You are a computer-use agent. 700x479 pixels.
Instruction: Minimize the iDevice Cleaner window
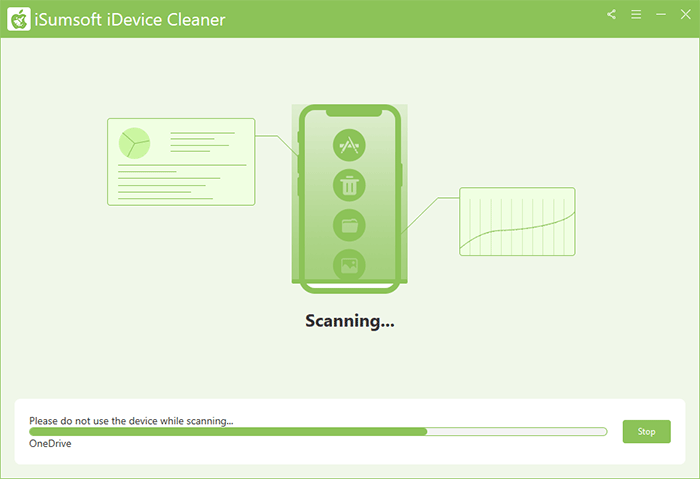pyautogui.click(x=661, y=14)
